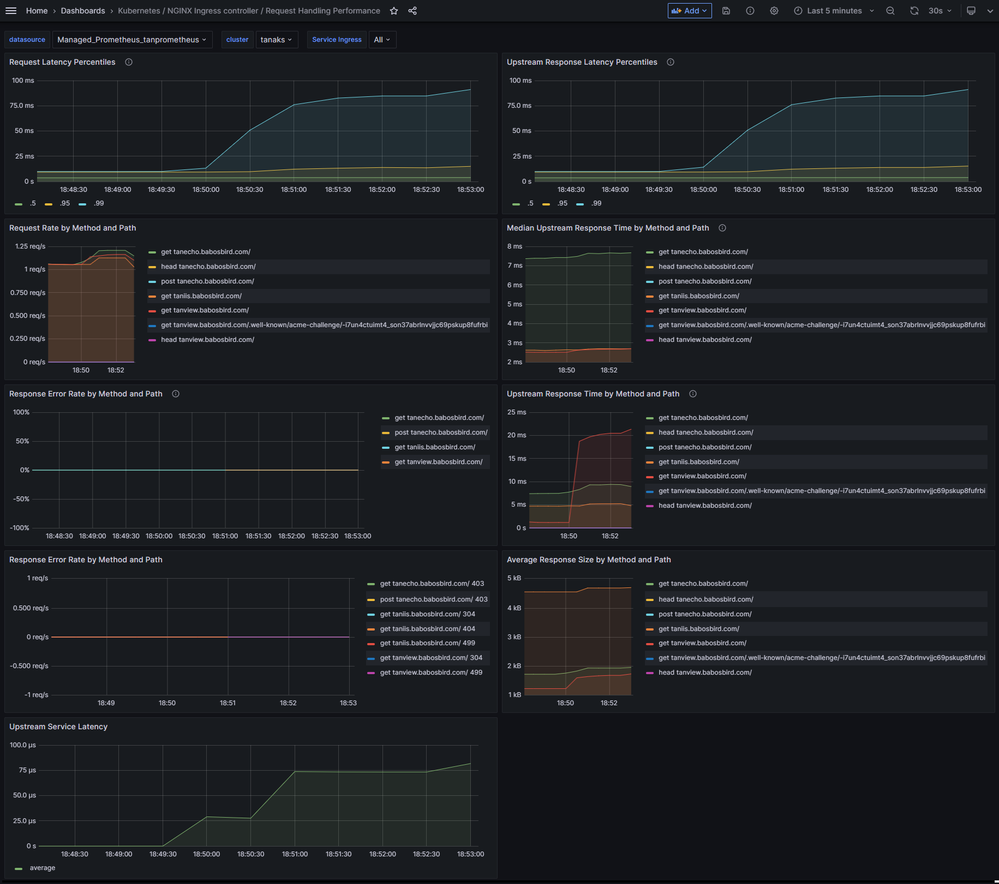Image resolution: width=999 pixels, height=884 pixels.
Task: Open dashboard settings gear
Action: (774, 11)
